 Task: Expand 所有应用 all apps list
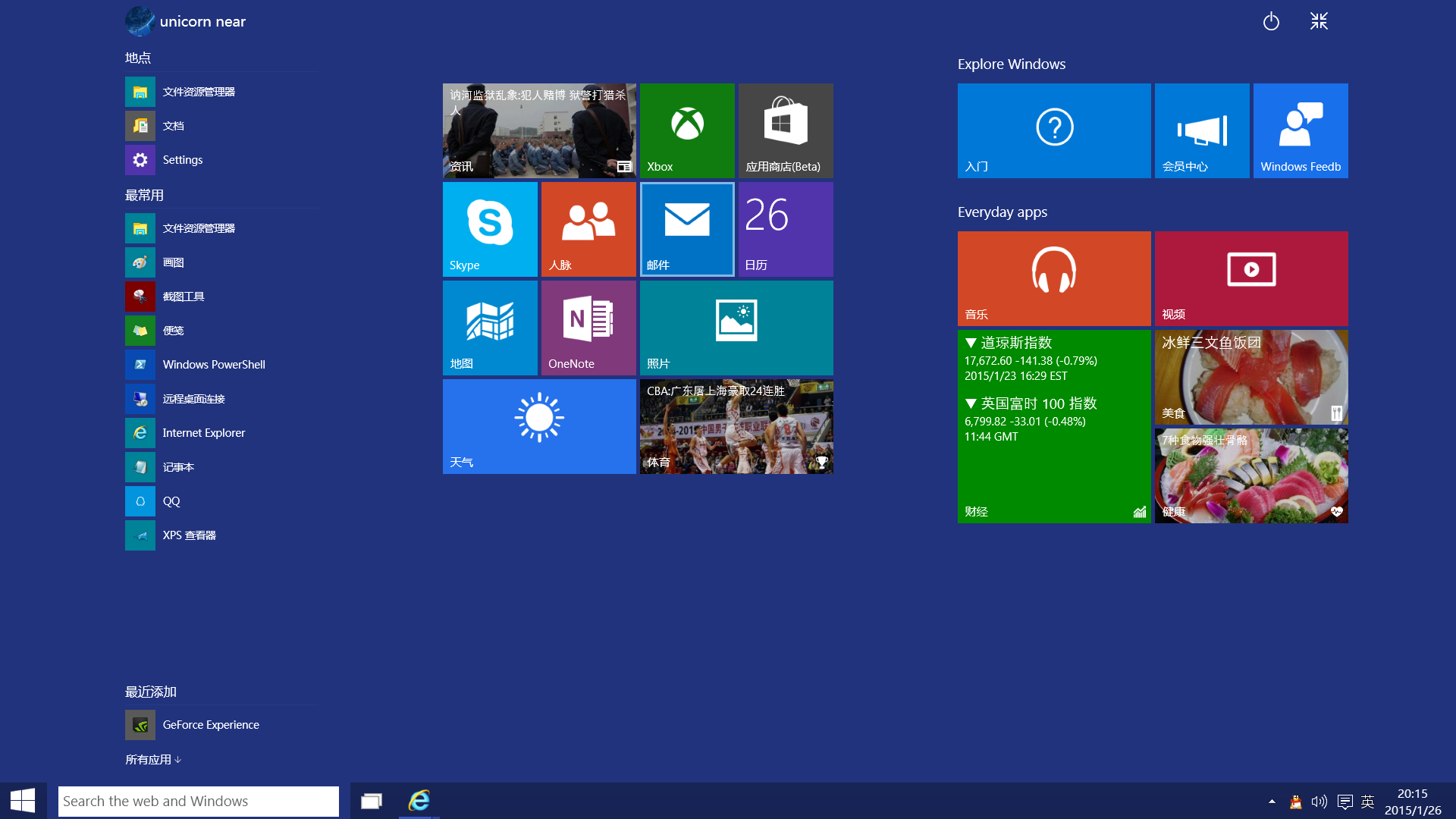click(153, 759)
